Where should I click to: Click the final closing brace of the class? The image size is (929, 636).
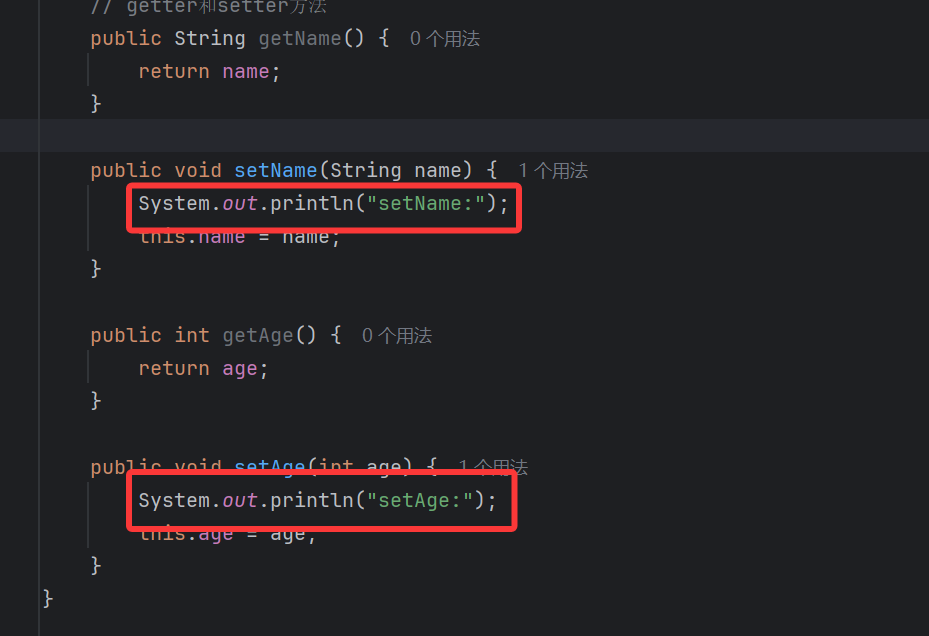coord(48,598)
